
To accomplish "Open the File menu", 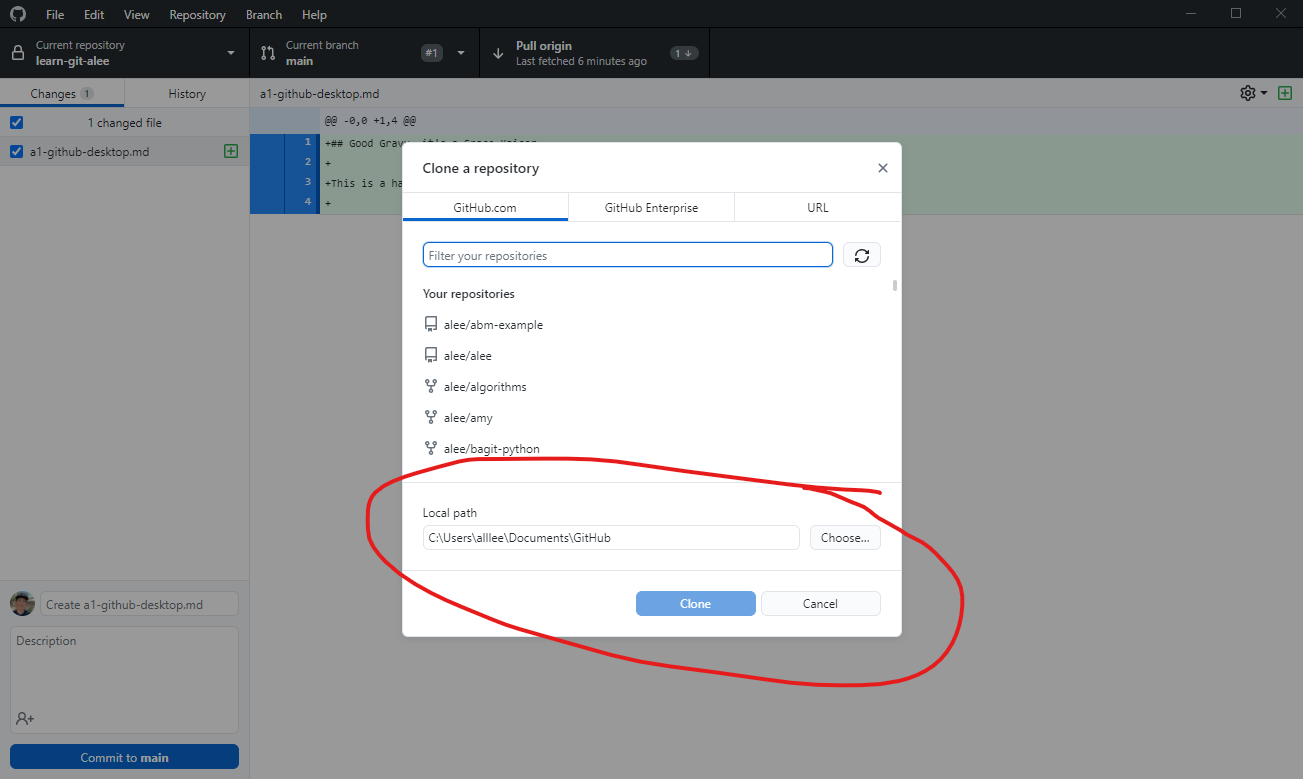I will 55,14.
